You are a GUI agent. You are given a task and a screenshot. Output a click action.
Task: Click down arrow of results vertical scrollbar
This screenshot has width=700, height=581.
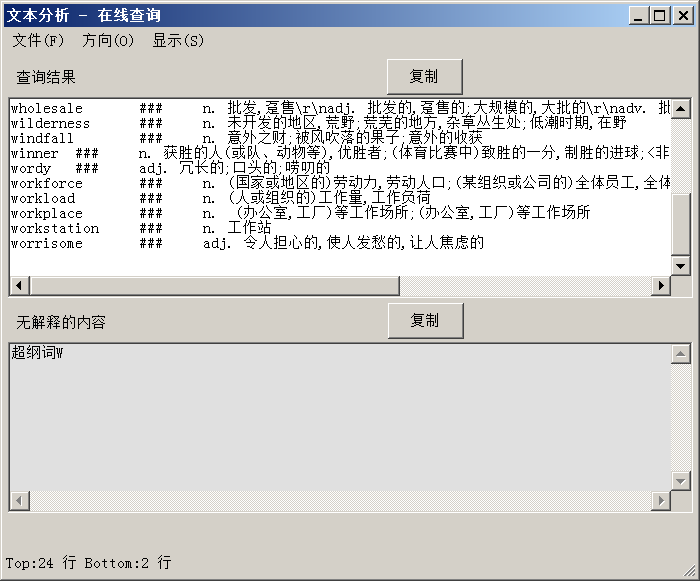681,266
